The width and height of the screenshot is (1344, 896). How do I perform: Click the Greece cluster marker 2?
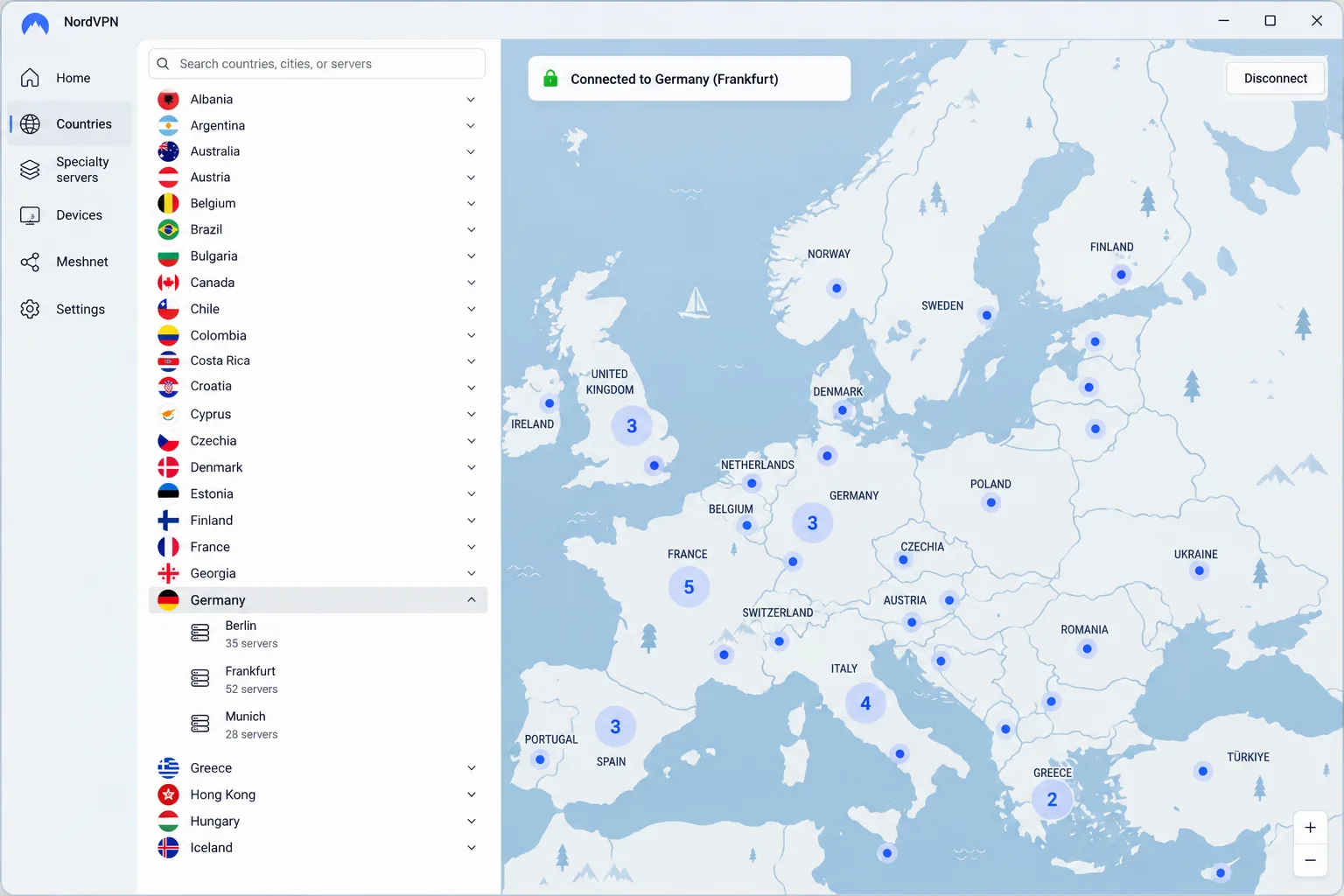(x=1052, y=800)
